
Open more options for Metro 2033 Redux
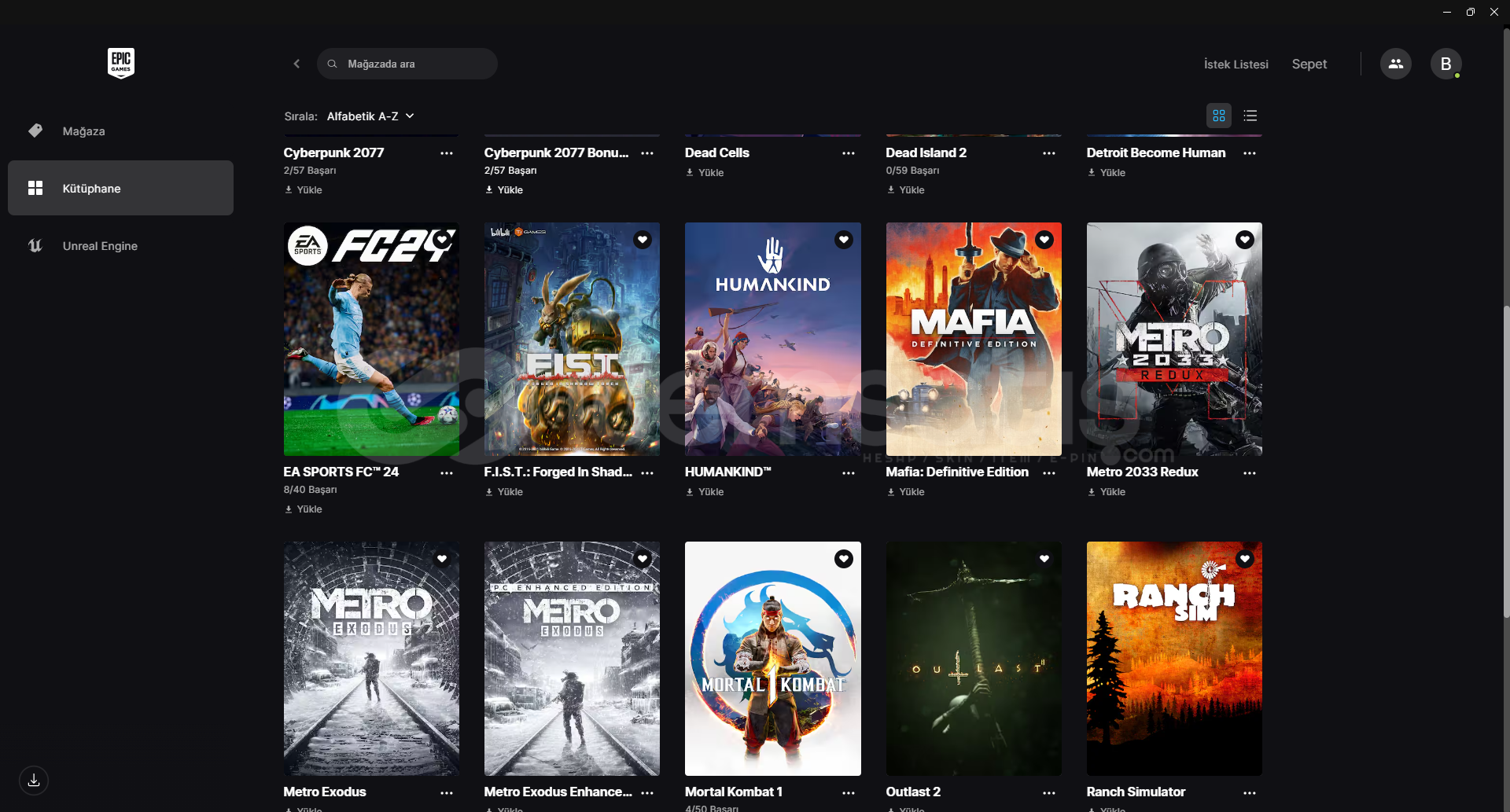1250,473
